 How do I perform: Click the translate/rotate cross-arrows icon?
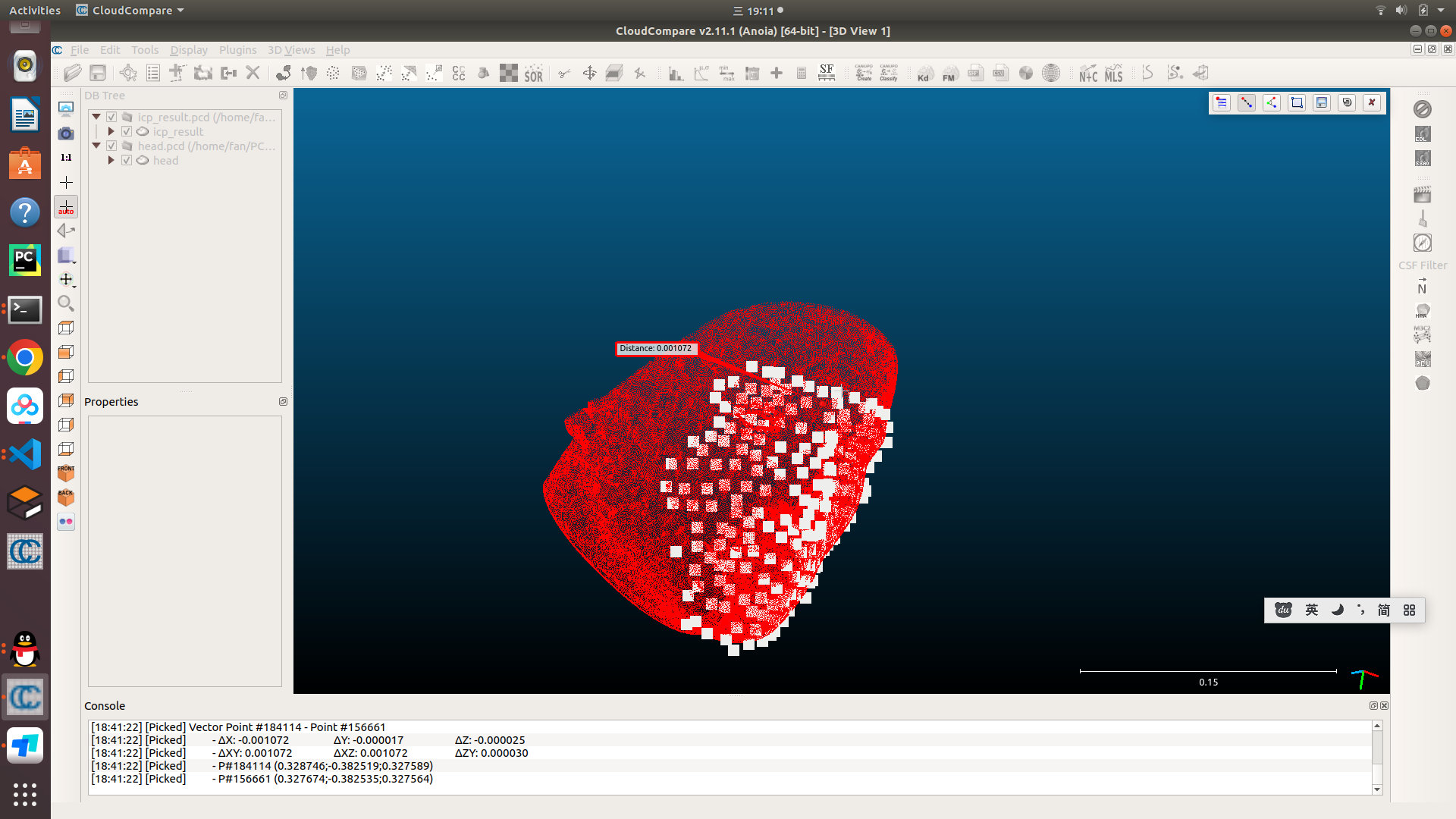tap(589, 73)
